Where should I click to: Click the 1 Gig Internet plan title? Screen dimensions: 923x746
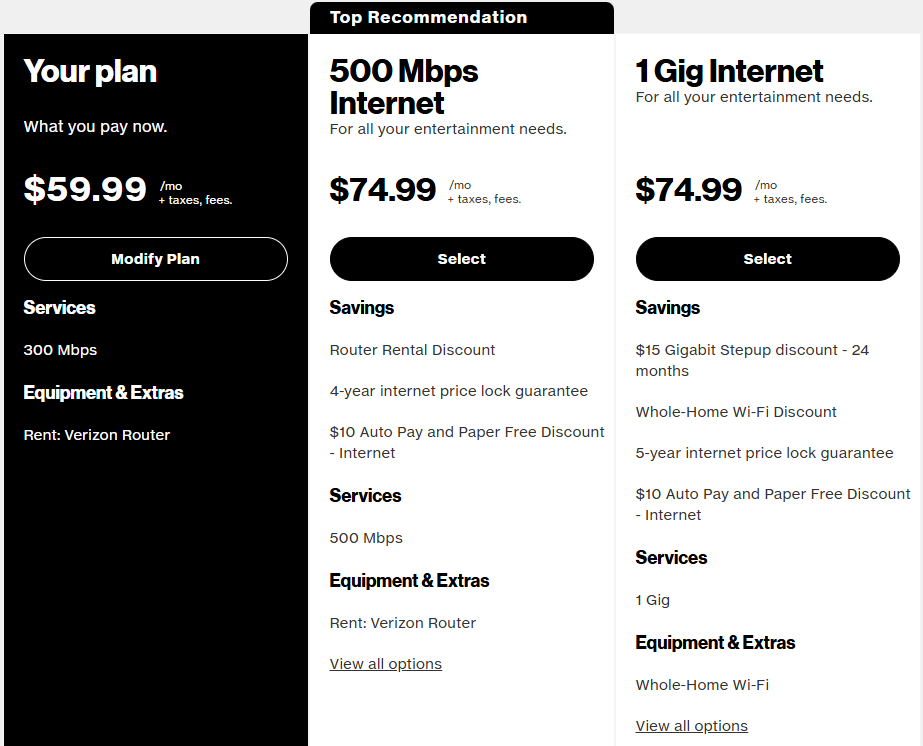729,71
